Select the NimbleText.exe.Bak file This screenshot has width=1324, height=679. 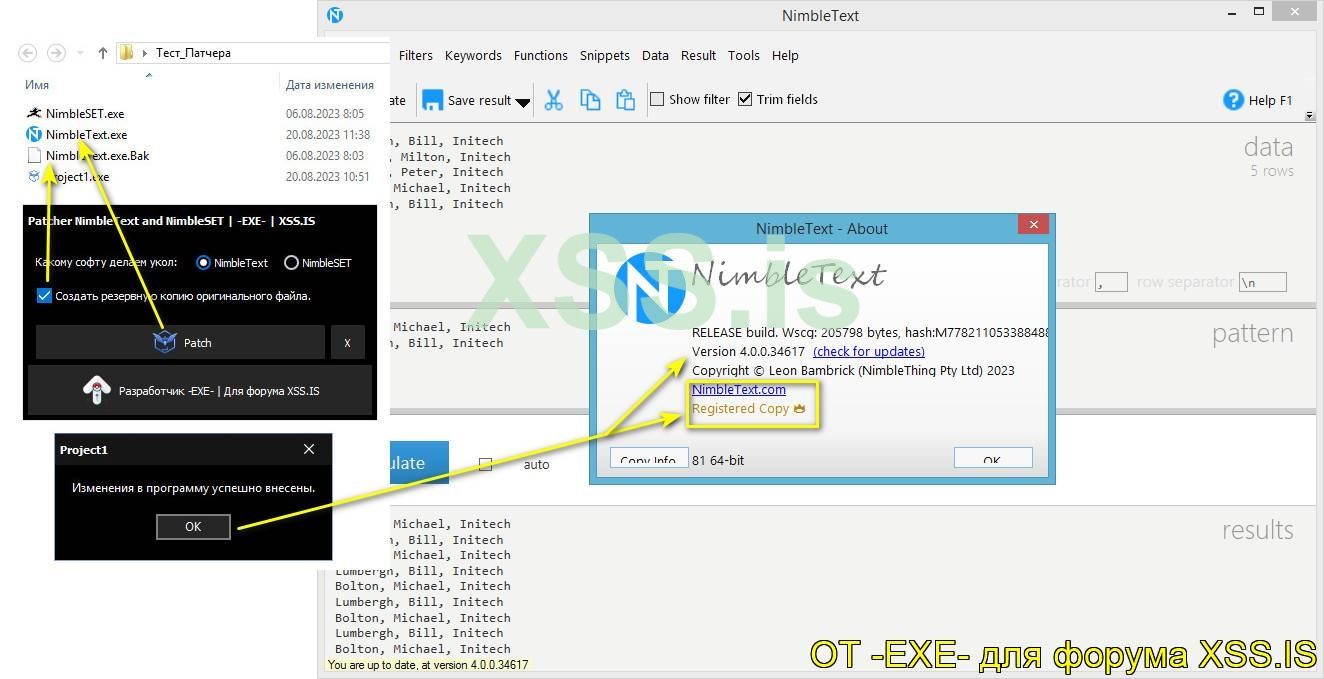point(97,155)
